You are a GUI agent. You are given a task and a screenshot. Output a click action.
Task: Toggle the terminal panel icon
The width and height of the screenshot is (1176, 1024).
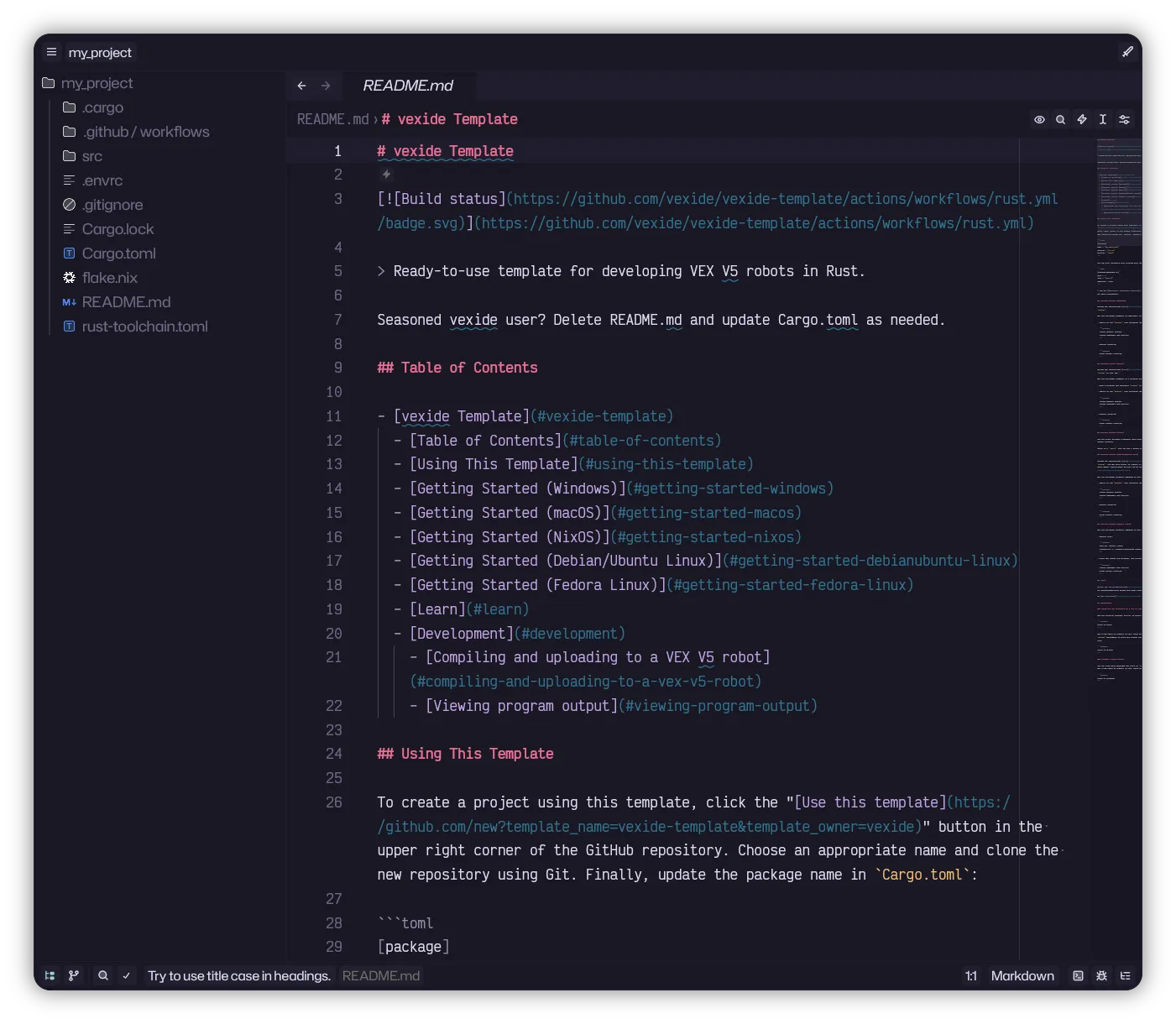click(1078, 975)
